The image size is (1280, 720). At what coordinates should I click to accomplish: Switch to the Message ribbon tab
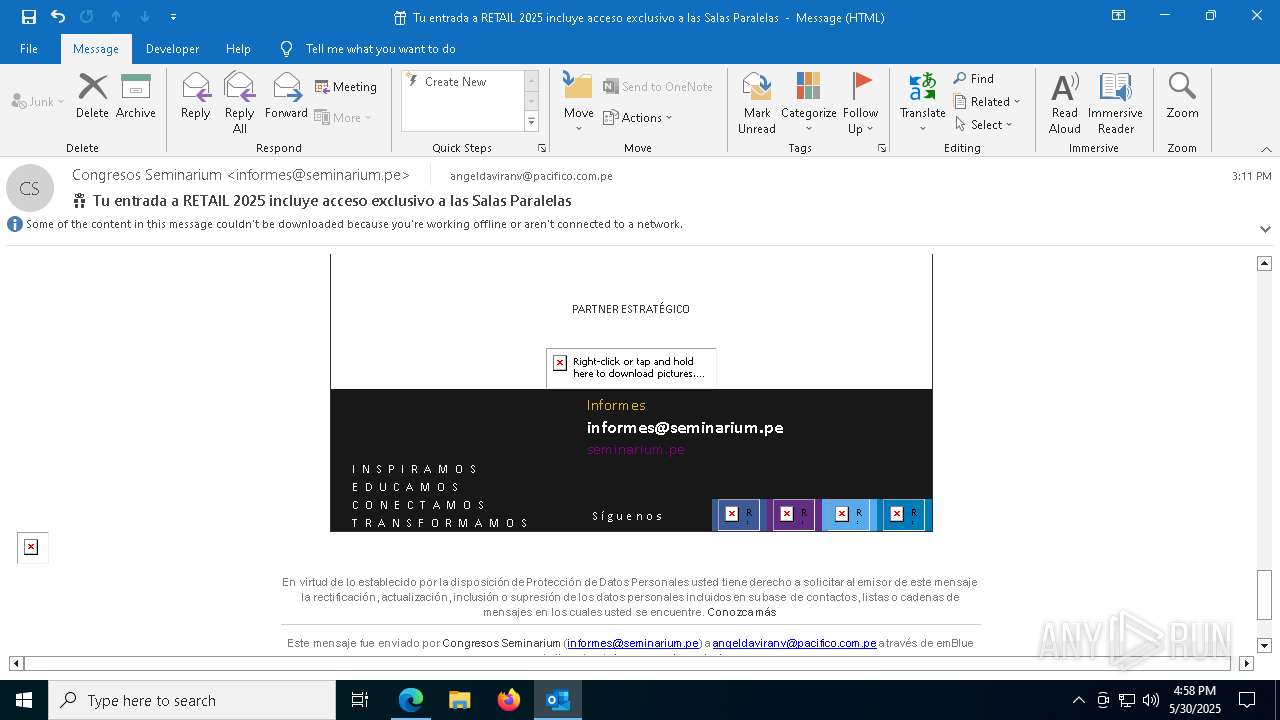[x=96, y=49]
